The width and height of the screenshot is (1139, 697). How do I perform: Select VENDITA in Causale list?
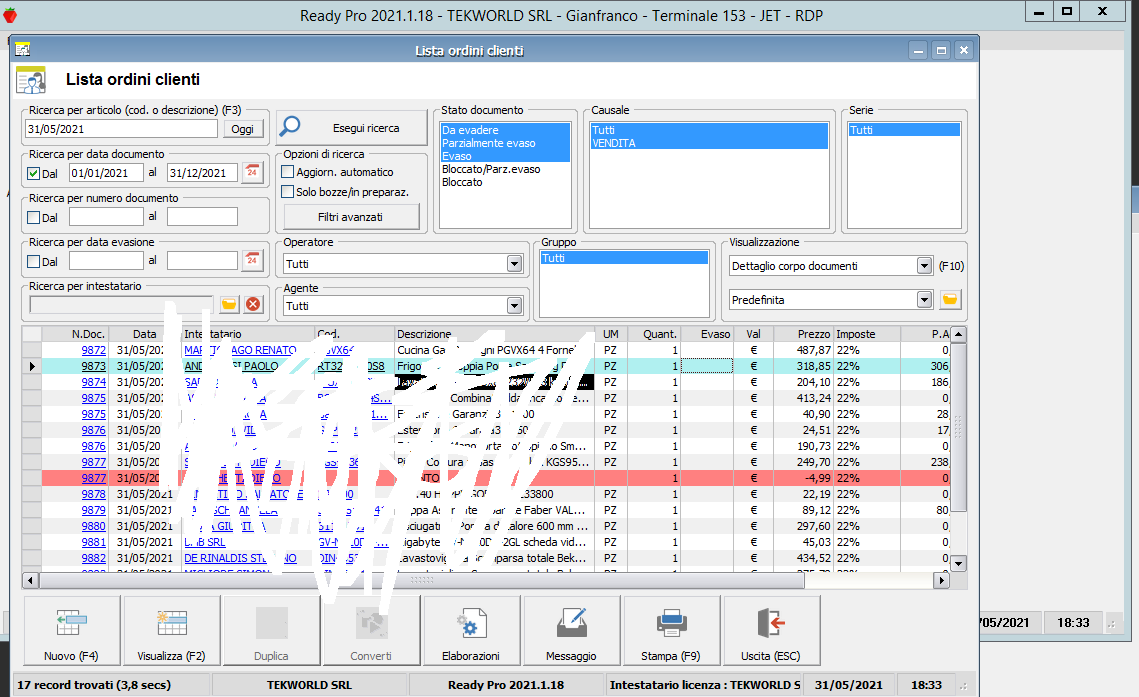(709, 143)
